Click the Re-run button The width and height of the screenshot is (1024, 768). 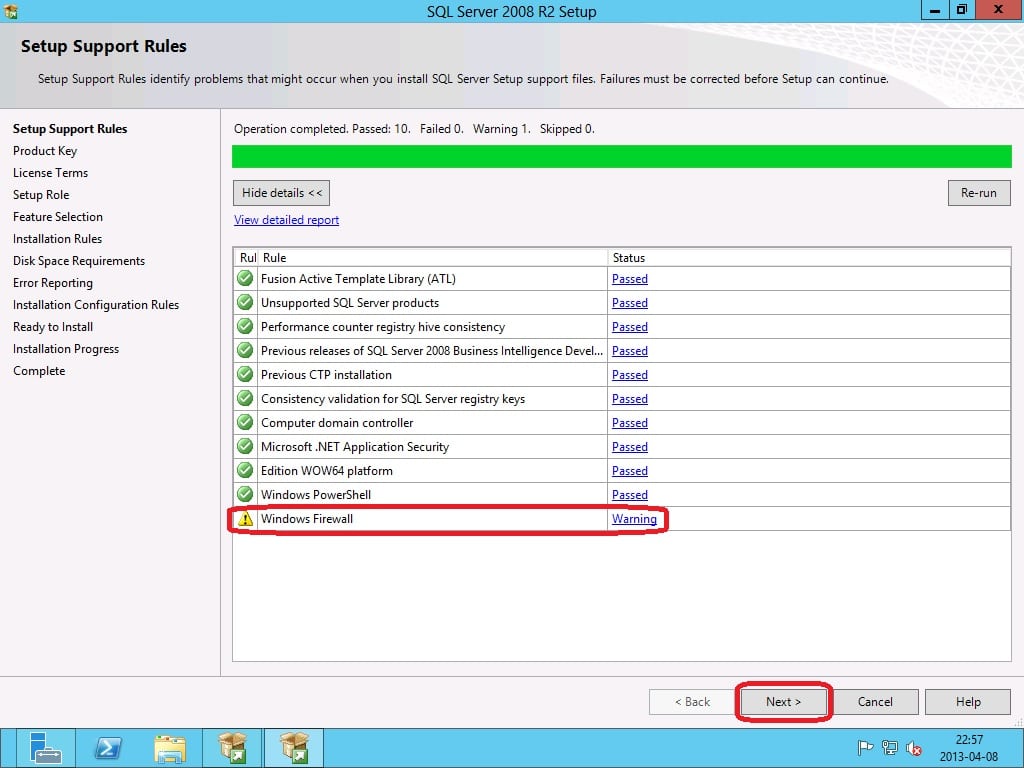tap(979, 193)
